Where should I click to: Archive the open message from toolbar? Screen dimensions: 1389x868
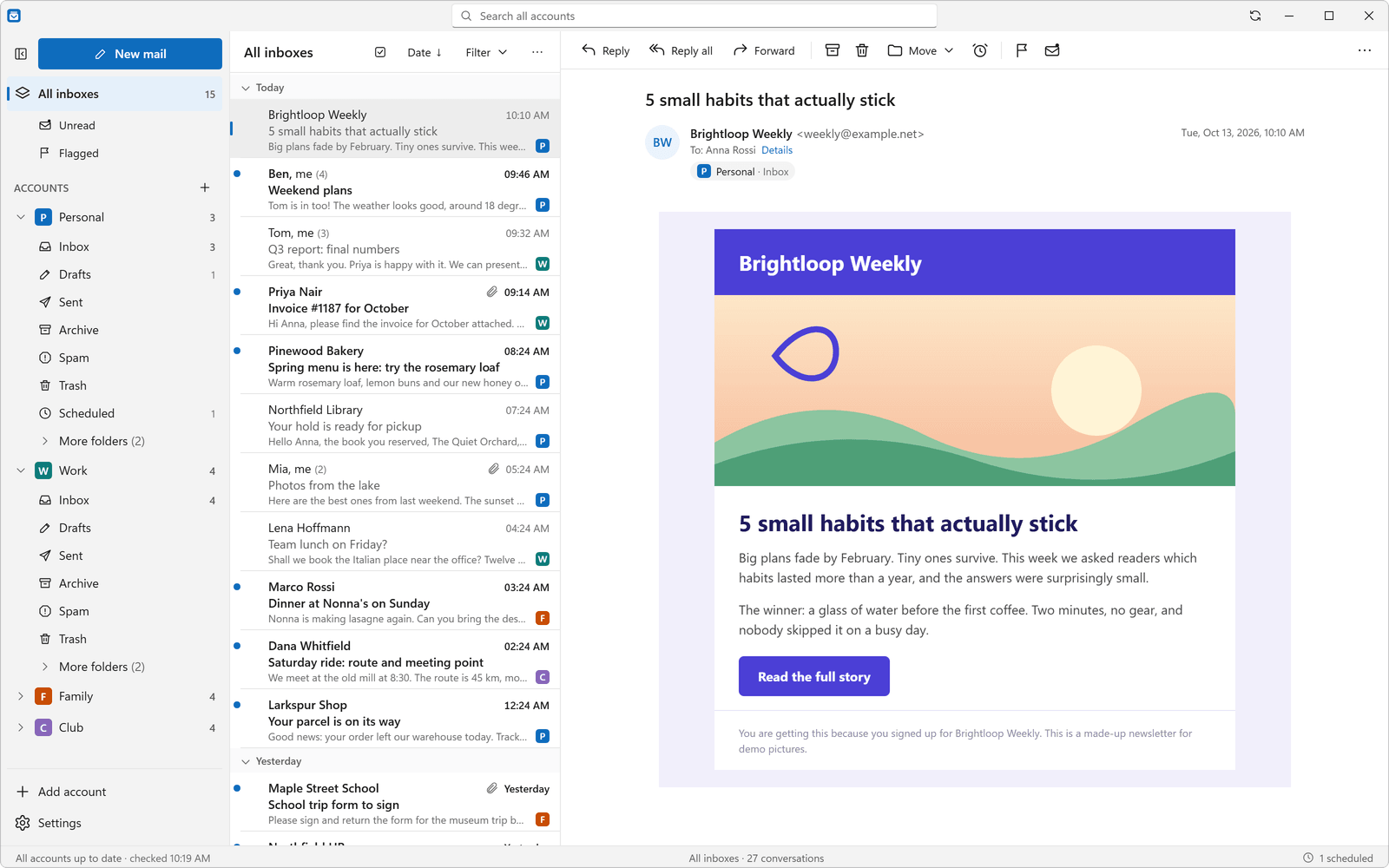tap(832, 50)
